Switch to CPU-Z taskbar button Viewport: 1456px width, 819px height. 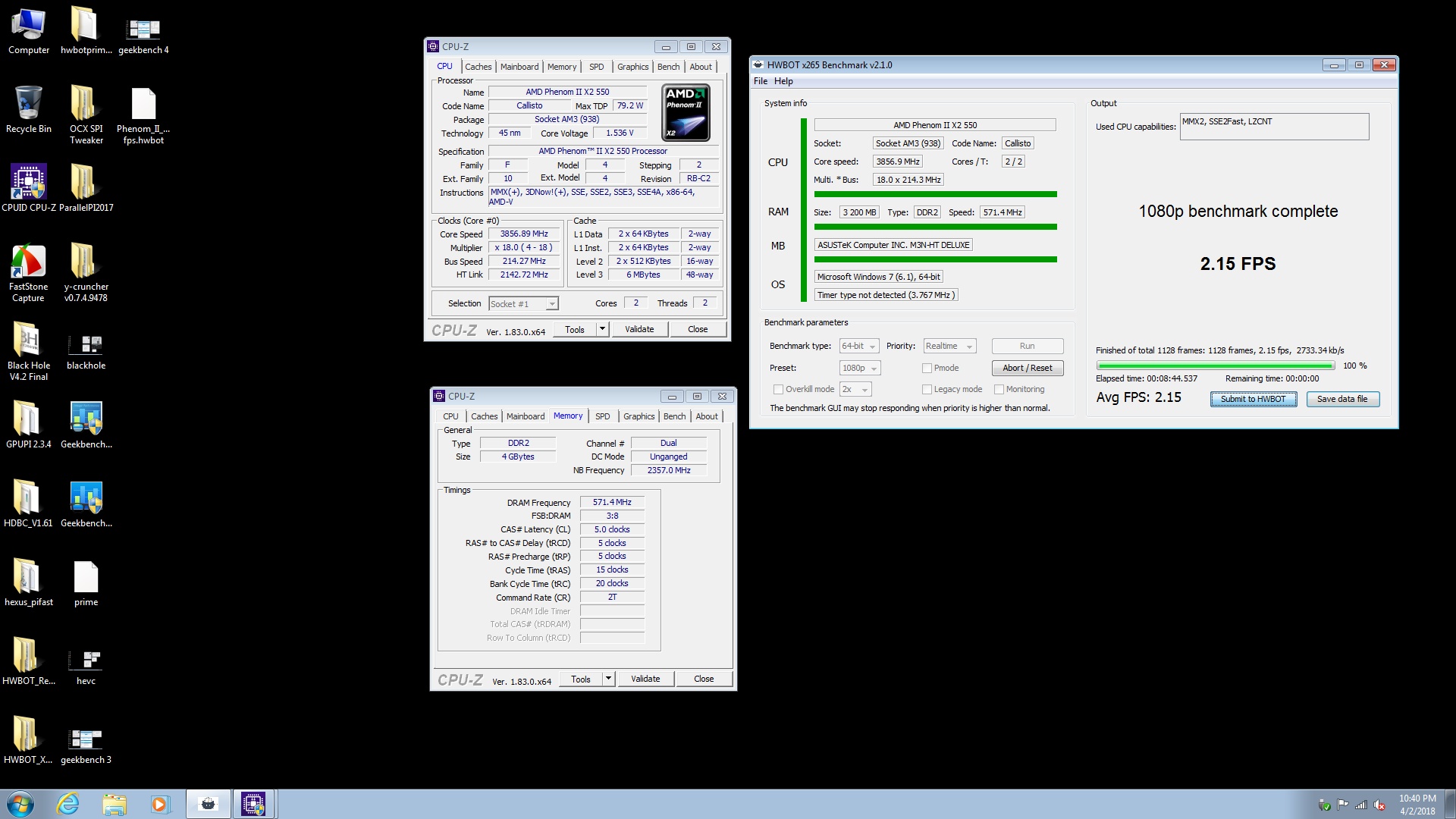pyautogui.click(x=253, y=804)
